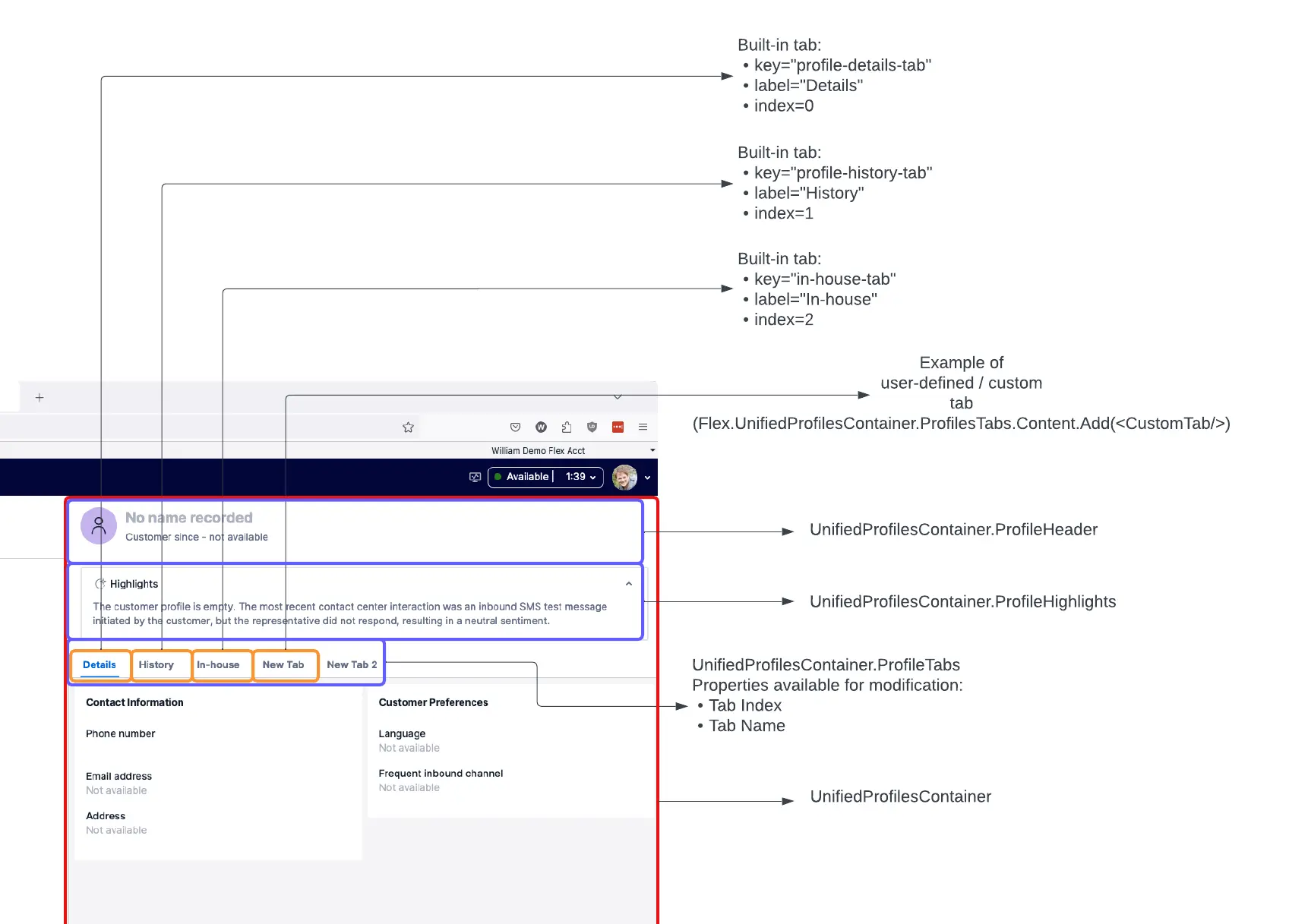Switch to the History tab

coord(156,665)
